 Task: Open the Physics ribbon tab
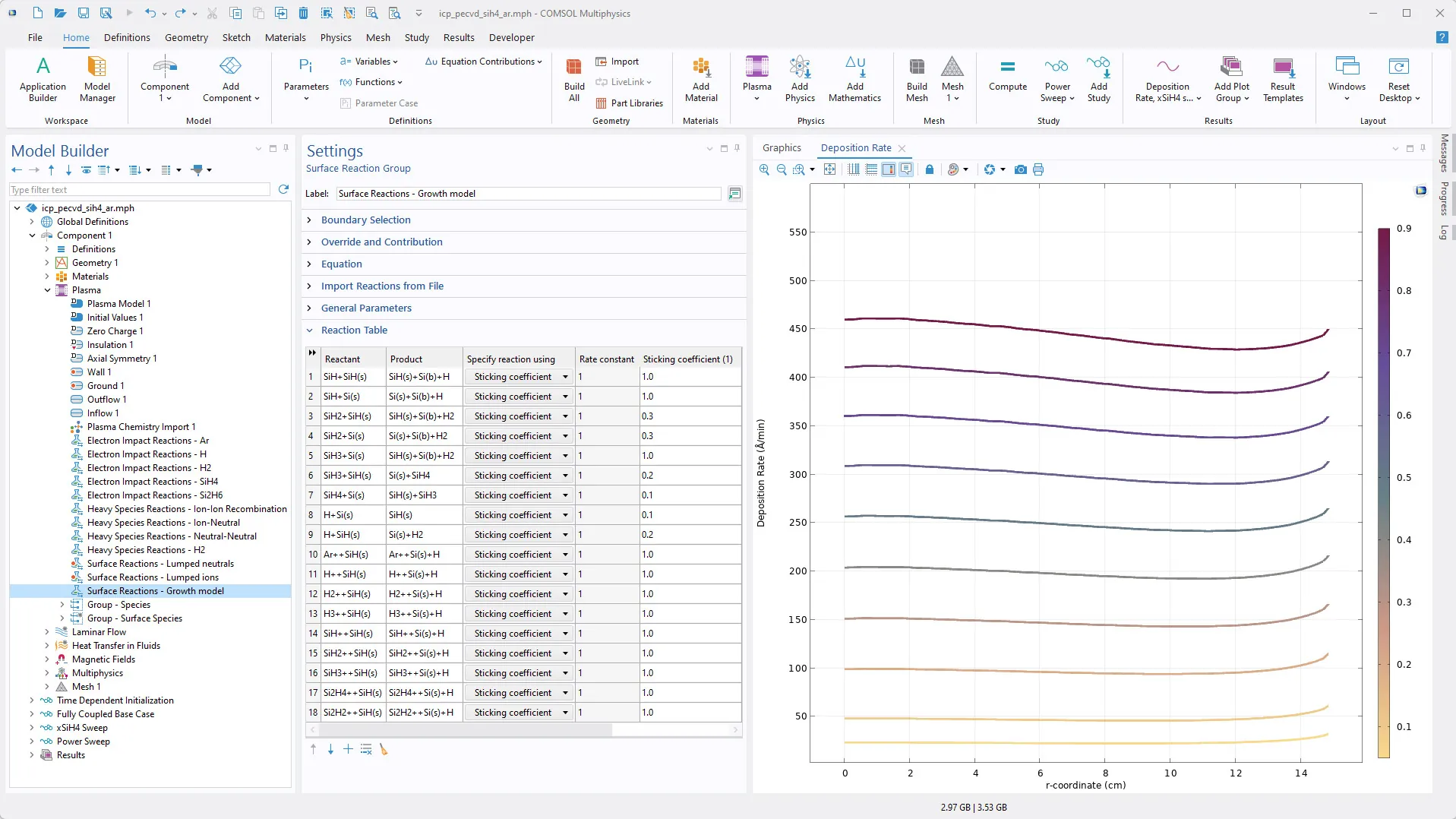335,37
